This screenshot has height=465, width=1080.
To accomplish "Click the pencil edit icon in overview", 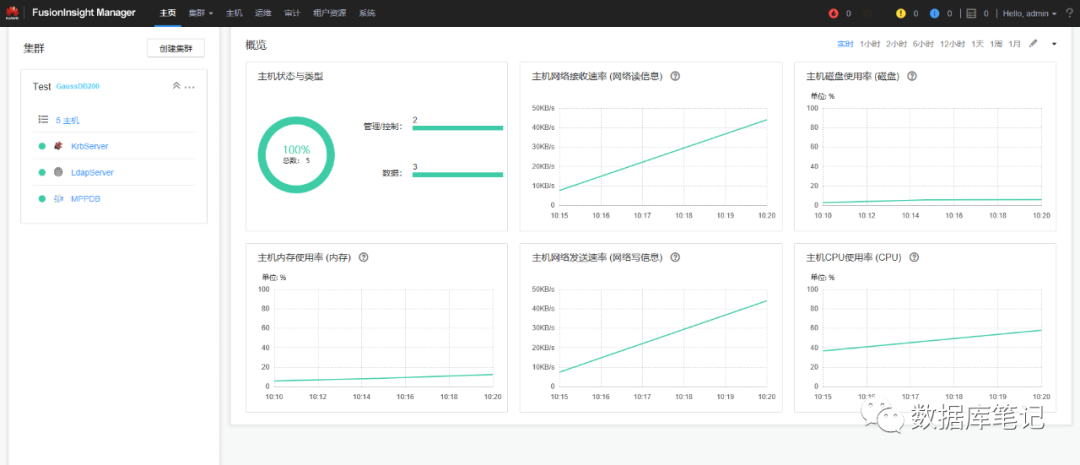I will (1033, 44).
